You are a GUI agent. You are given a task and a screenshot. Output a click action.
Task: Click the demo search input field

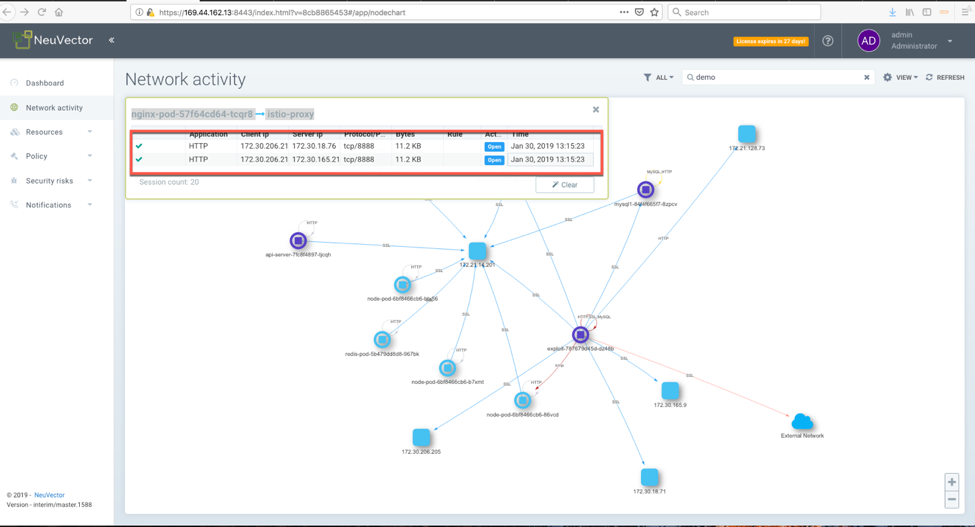[775, 77]
